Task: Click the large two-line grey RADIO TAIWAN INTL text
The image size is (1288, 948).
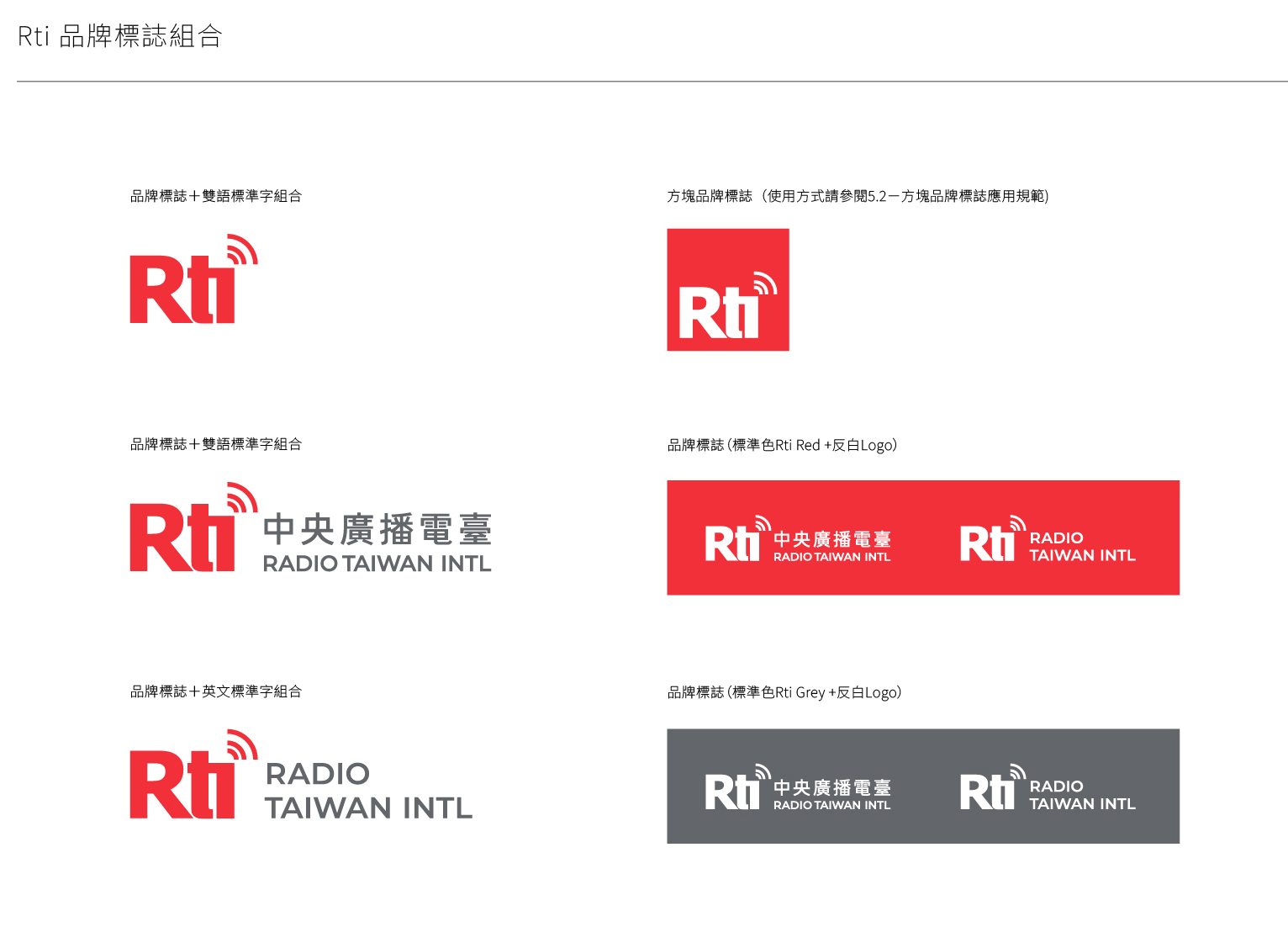Action: (x=368, y=792)
